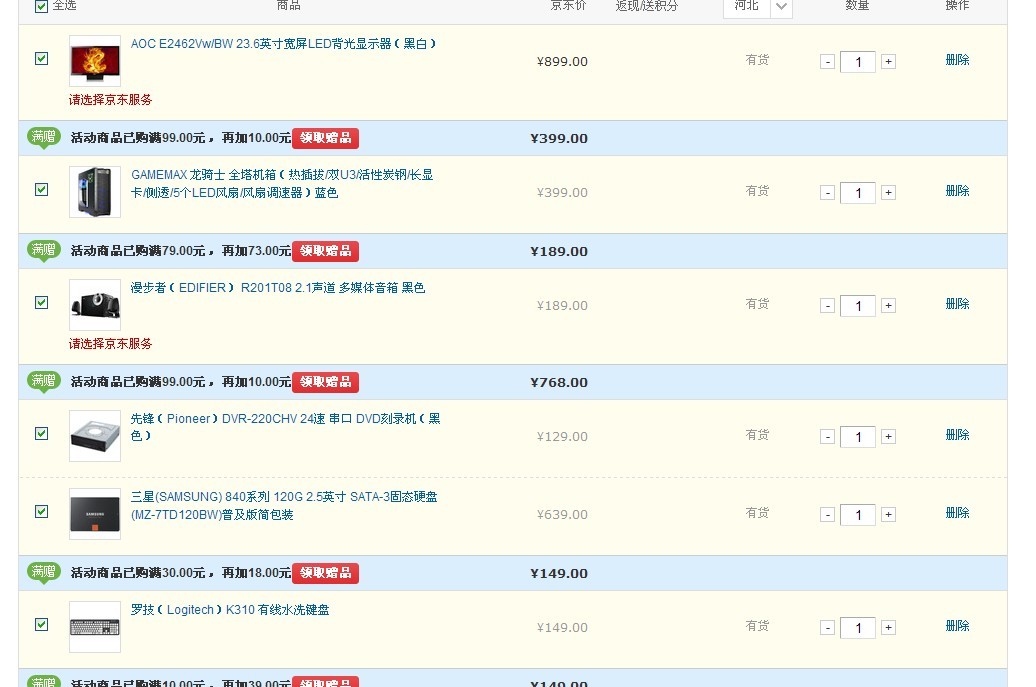Open Pioneer DVD burner product thumbnail
The width and height of the screenshot is (1036, 687).
(95, 435)
